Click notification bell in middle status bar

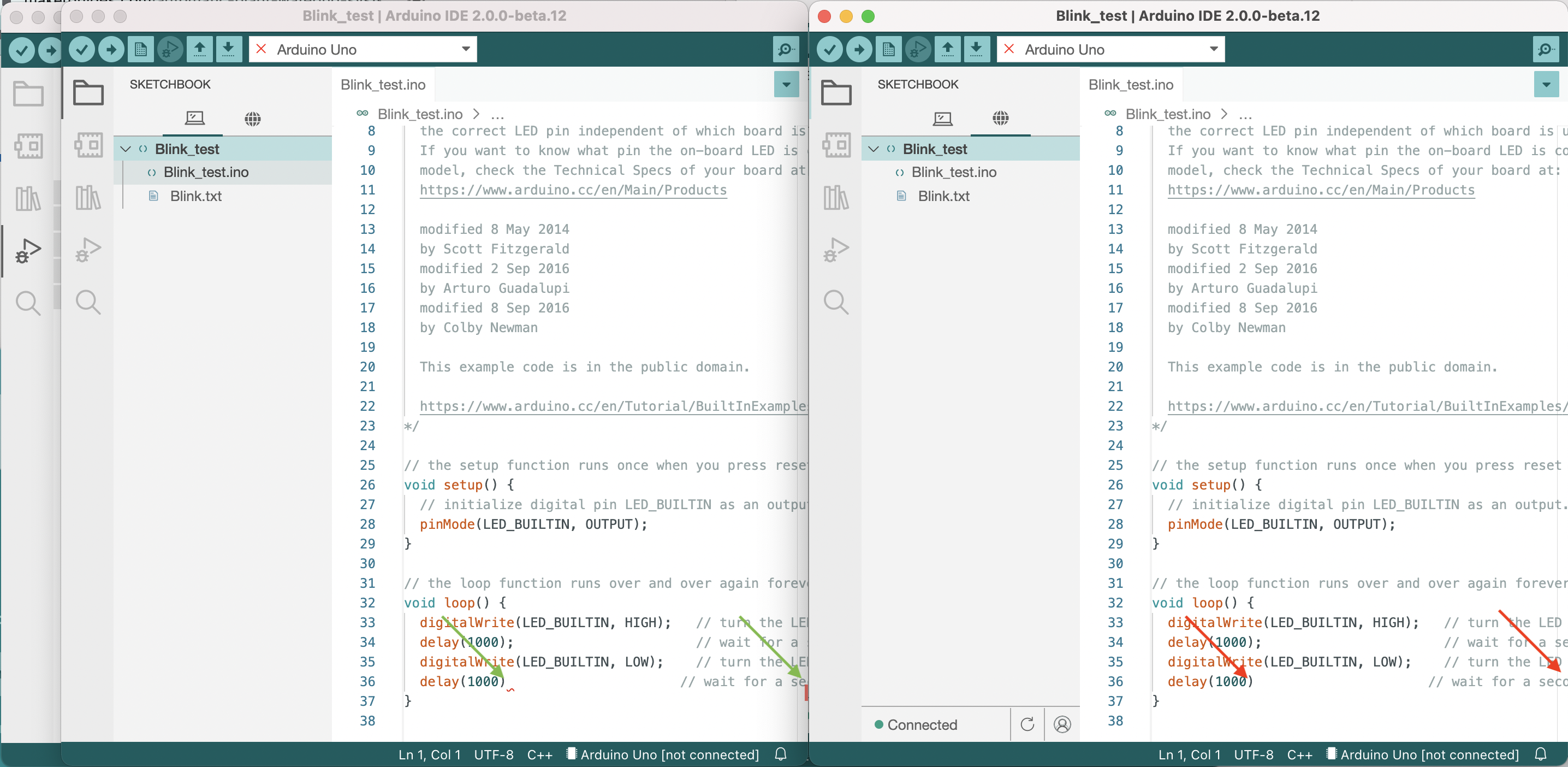(781, 754)
